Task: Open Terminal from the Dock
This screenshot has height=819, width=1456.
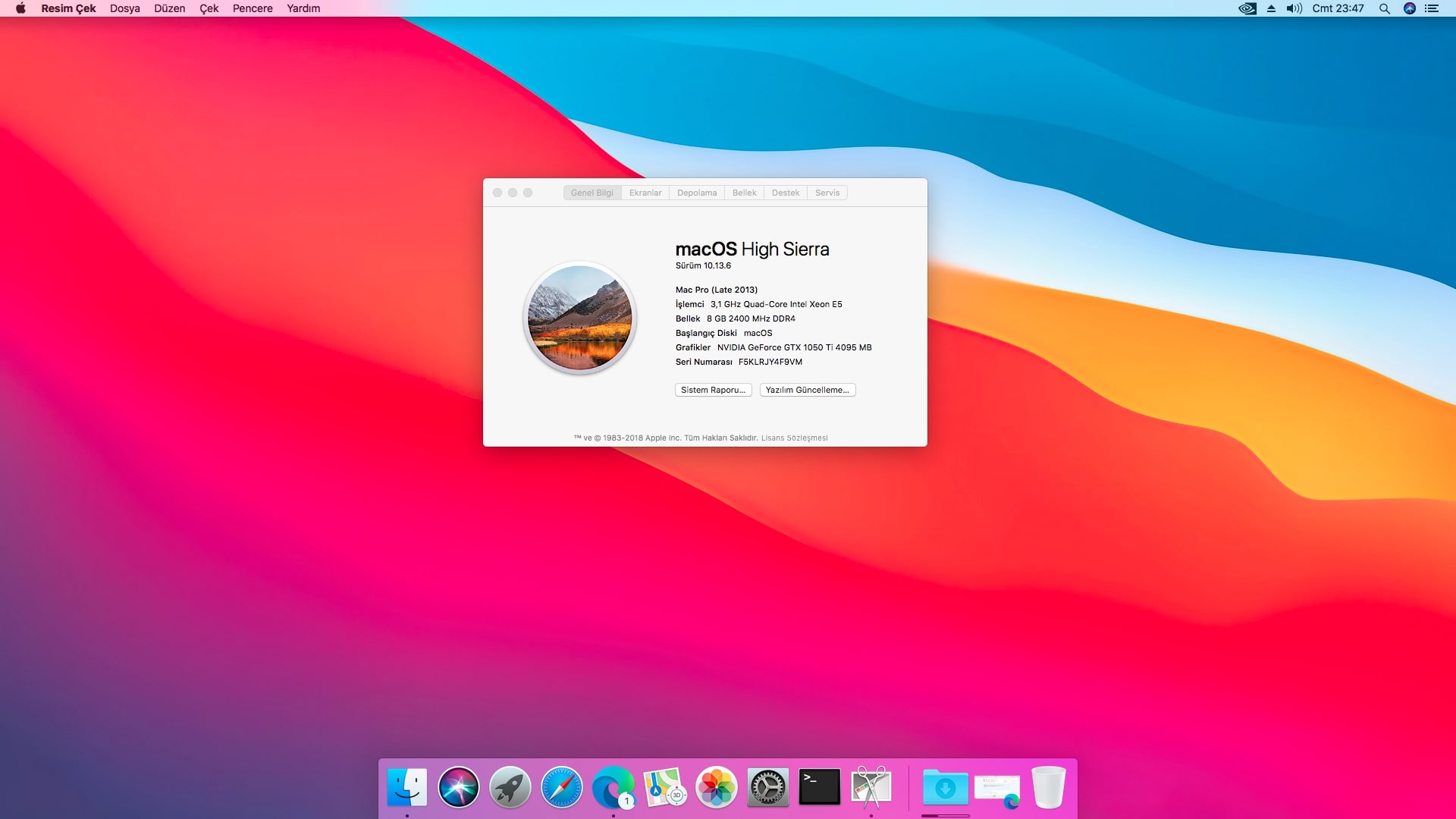Action: 819,787
